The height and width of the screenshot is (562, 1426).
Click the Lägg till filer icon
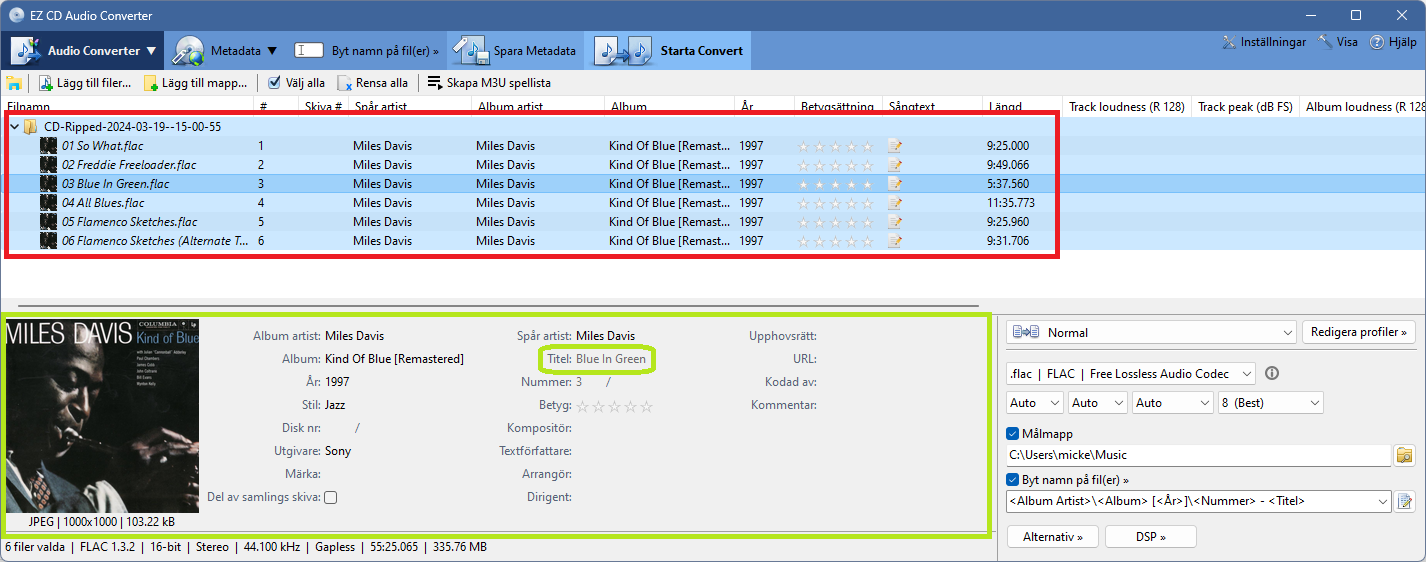tap(45, 83)
